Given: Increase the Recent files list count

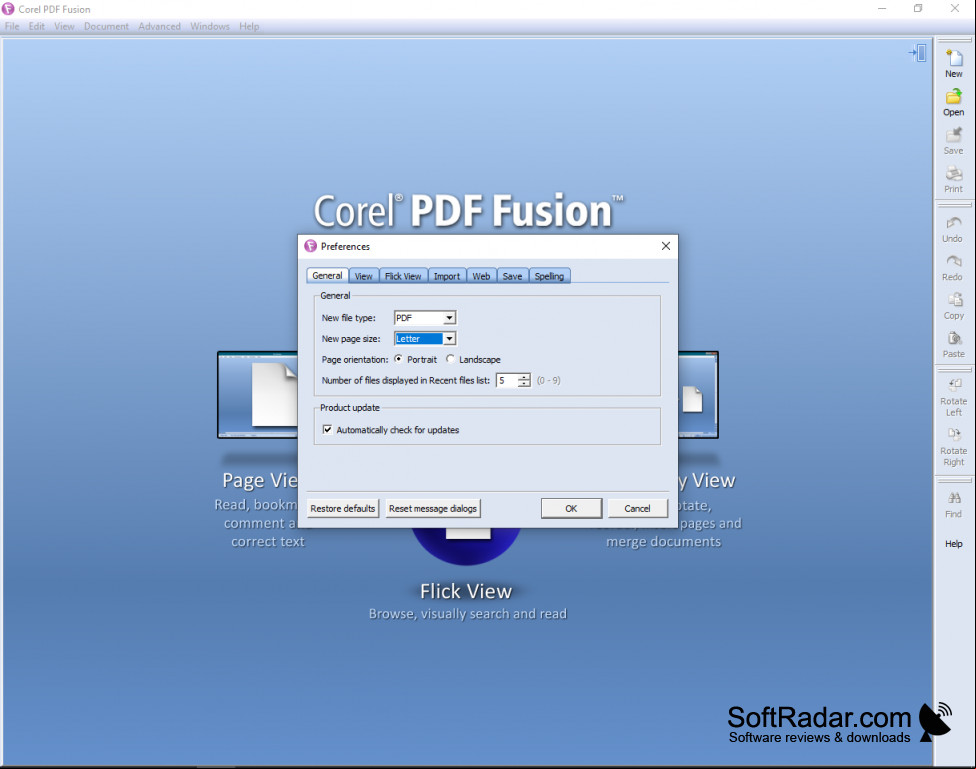Looking at the screenshot, I should click(x=524, y=377).
